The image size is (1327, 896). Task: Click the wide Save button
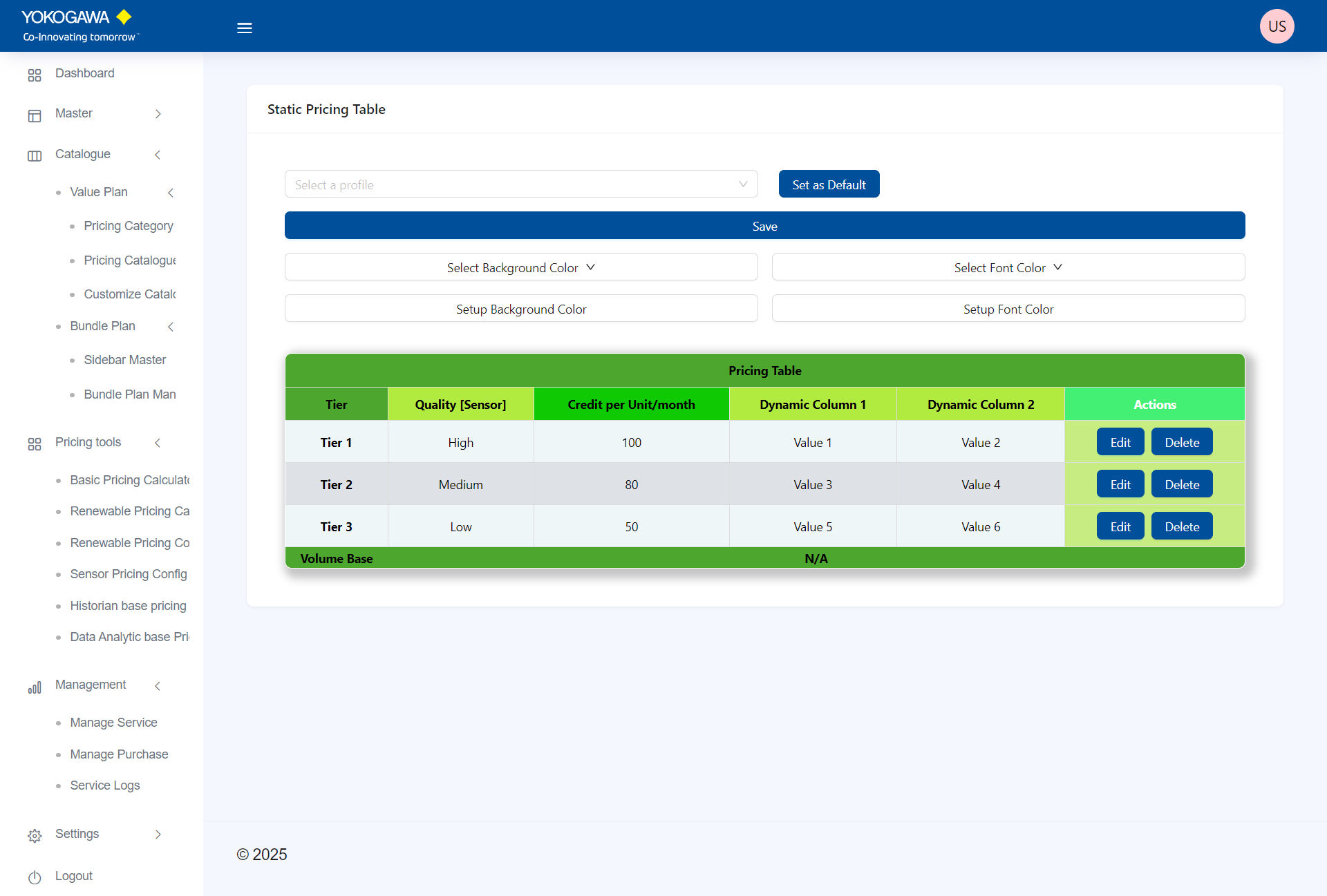tap(764, 226)
